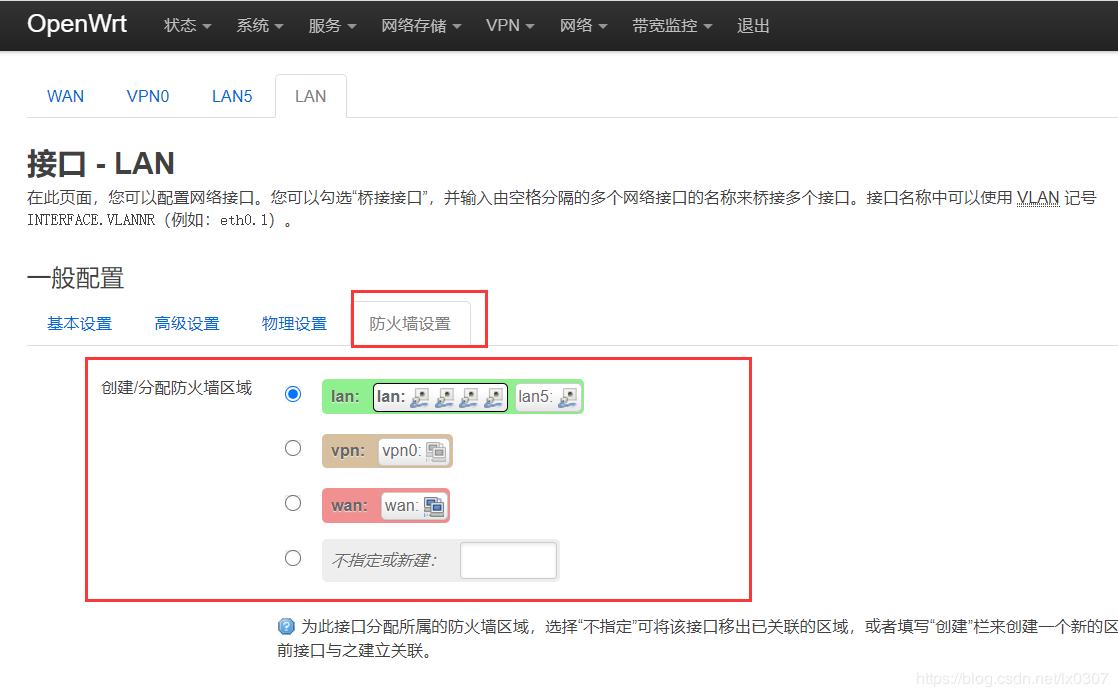Click the second ethernet port icon in lan bridge
The image size is (1118, 697).
[445, 397]
